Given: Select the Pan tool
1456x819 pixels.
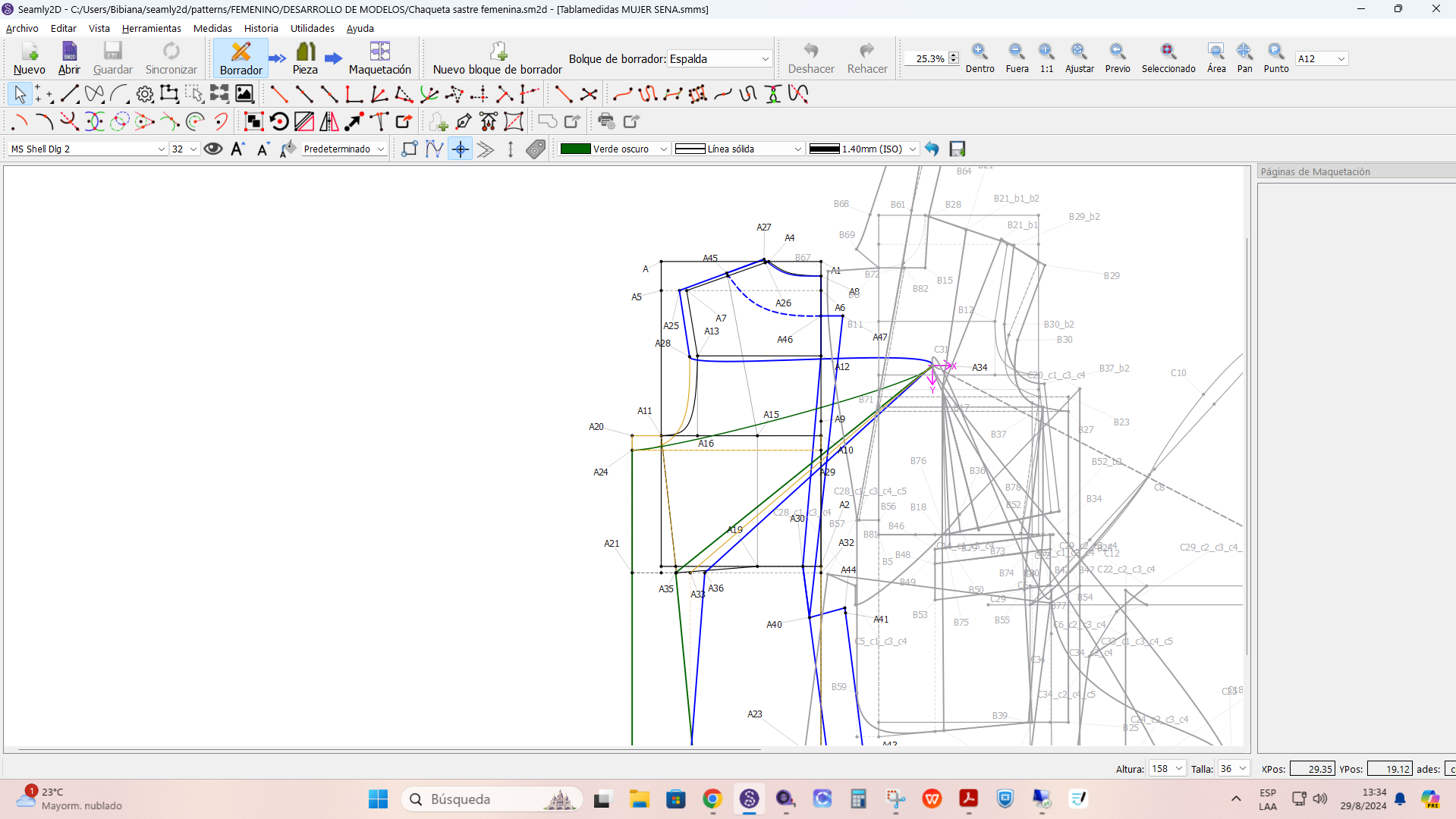Looking at the screenshot, I should pos(1244,52).
